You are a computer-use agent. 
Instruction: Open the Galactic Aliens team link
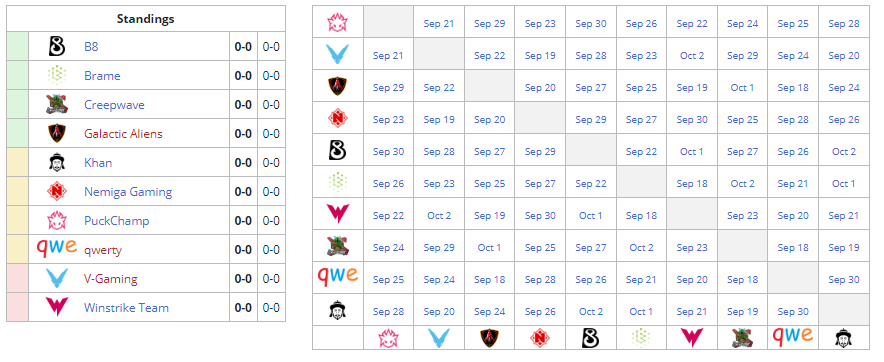123,134
